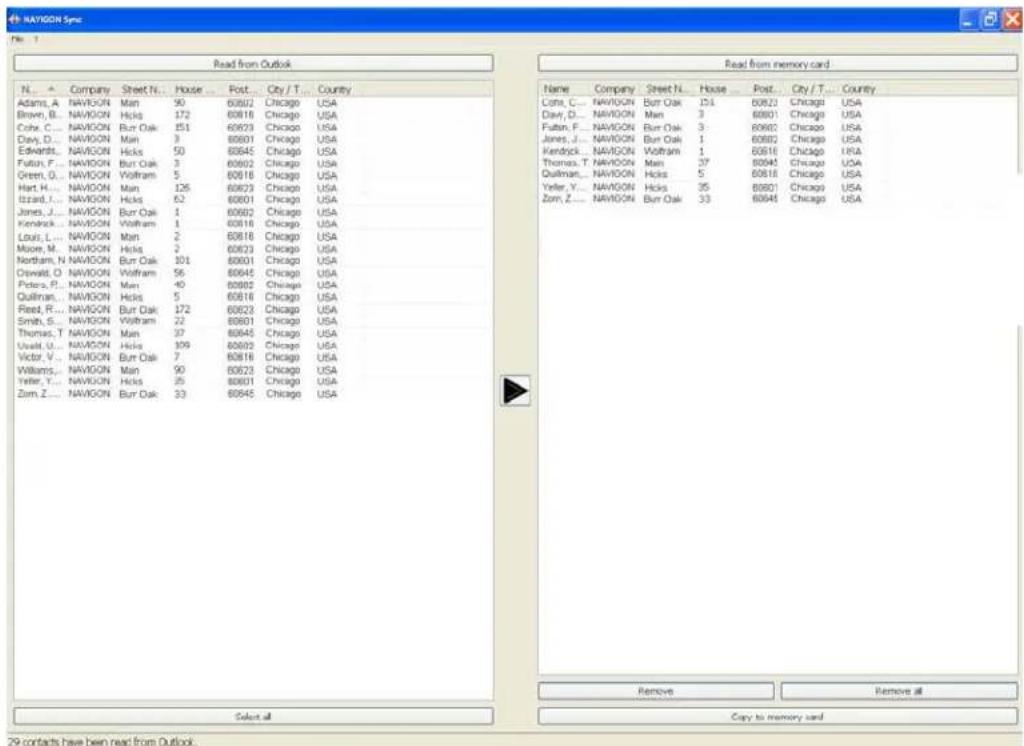
Task: Click memory card list House header
Action: click(720, 88)
